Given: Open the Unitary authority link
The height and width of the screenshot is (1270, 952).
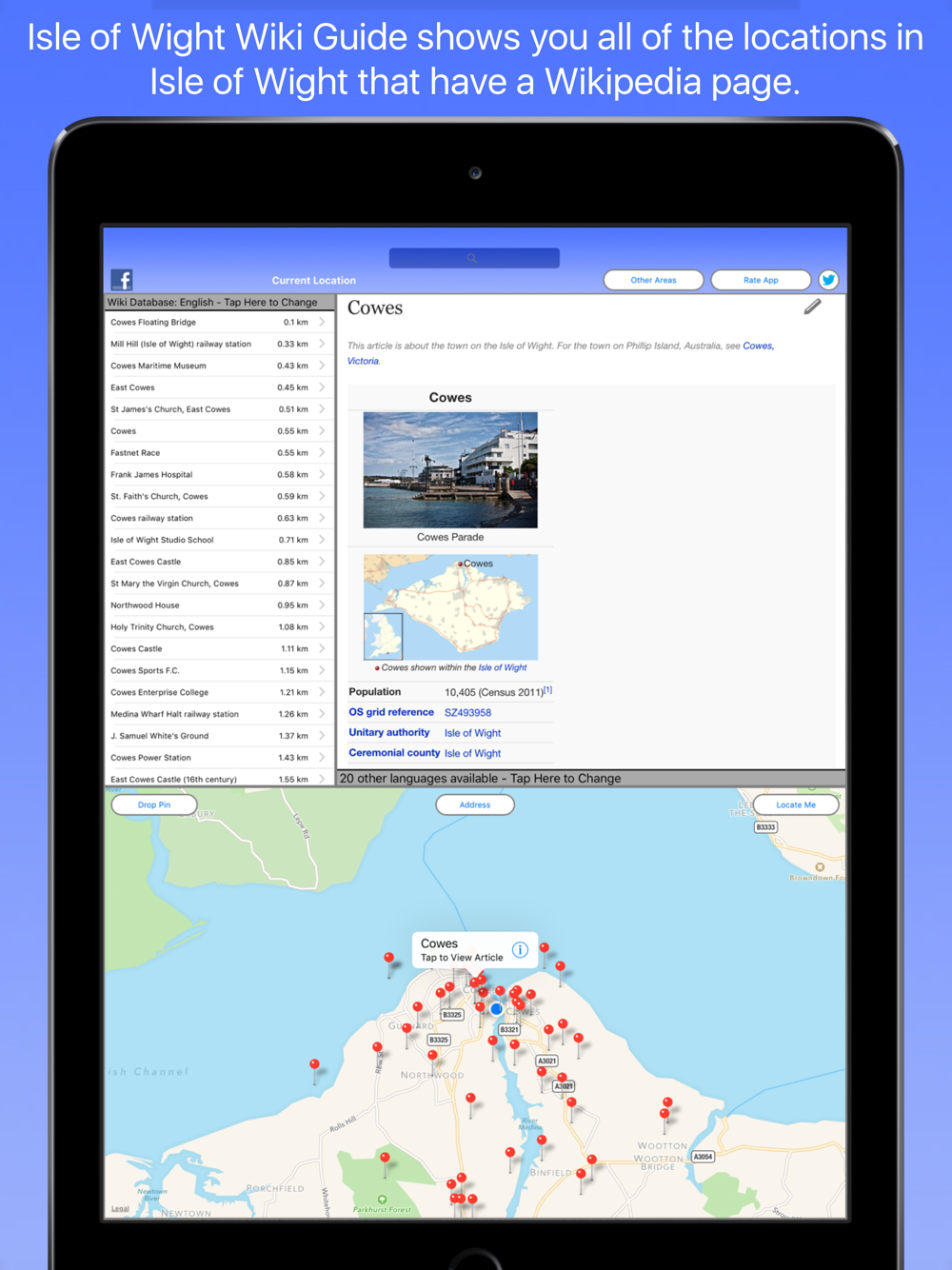Looking at the screenshot, I should (389, 732).
